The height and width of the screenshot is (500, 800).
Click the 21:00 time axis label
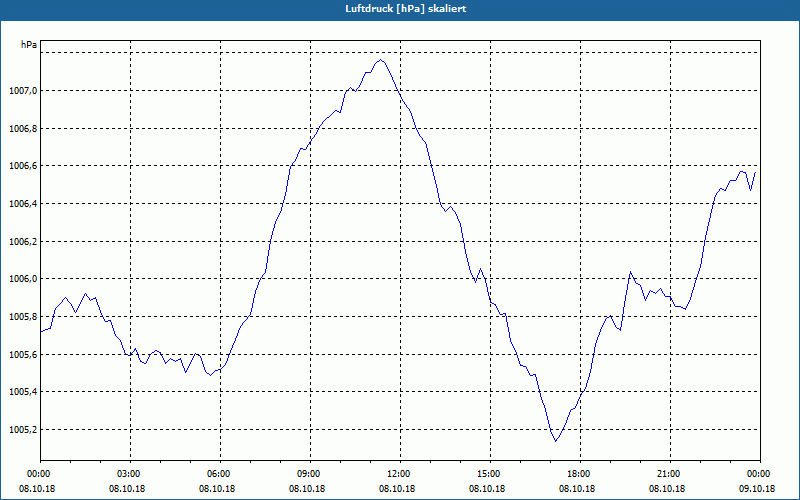pos(667,474)
